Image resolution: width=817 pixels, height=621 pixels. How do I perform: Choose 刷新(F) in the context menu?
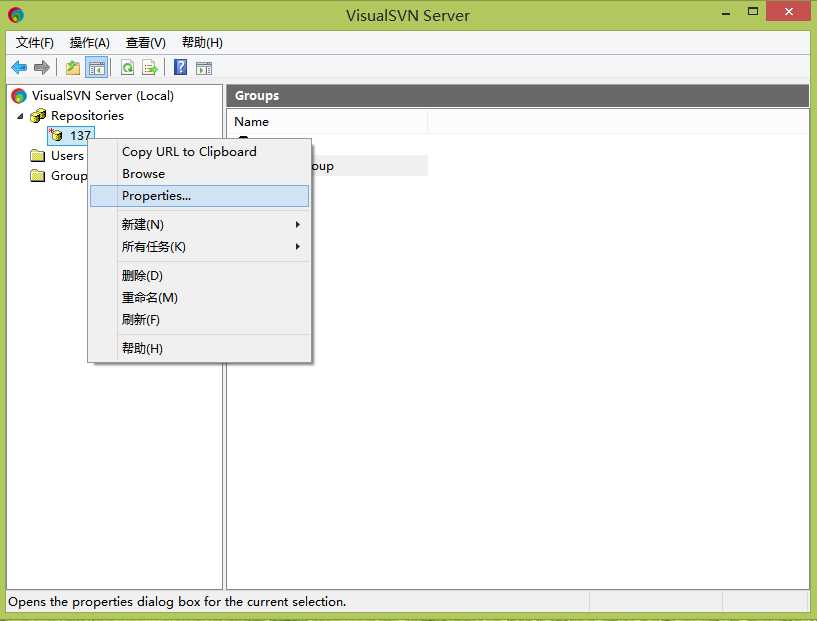pyautogui.click(x=200, y=319)
